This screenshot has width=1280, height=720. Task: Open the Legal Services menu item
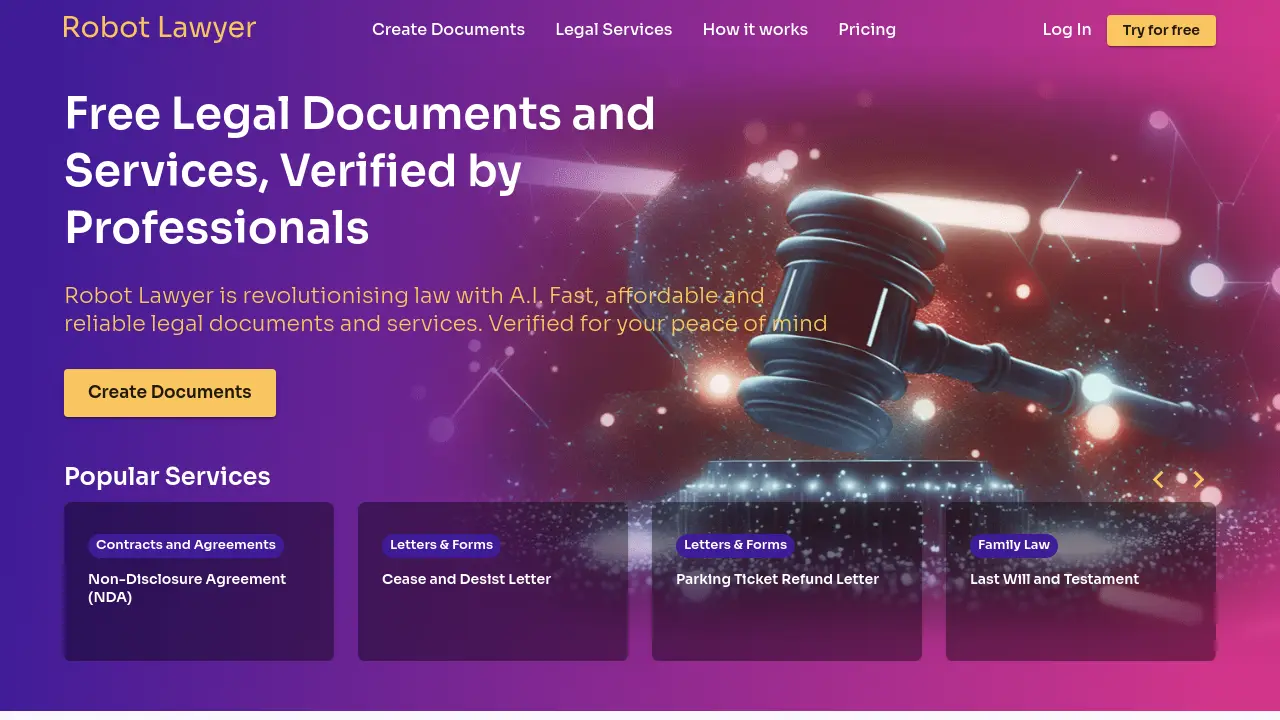tap(613, 29)
